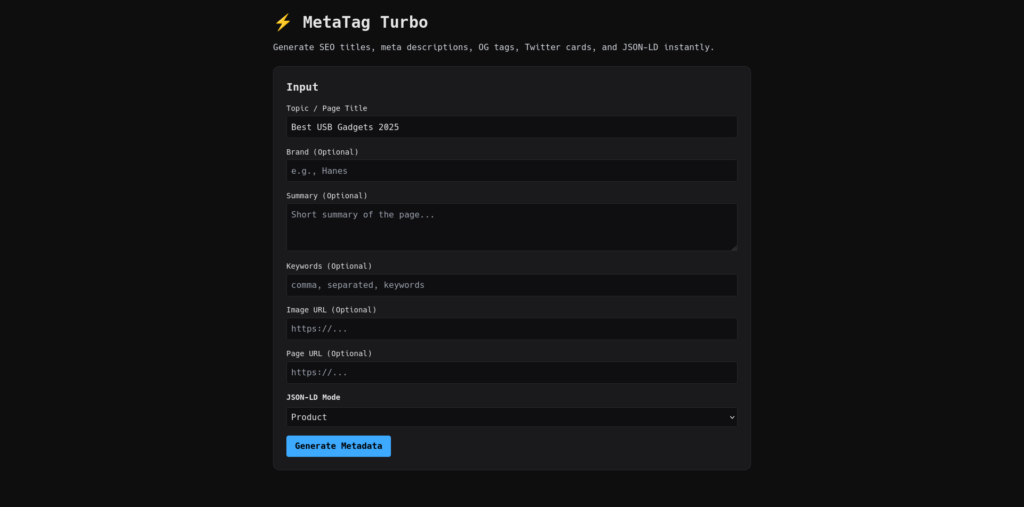Focus the Keywords input box

tap(511, 285)
